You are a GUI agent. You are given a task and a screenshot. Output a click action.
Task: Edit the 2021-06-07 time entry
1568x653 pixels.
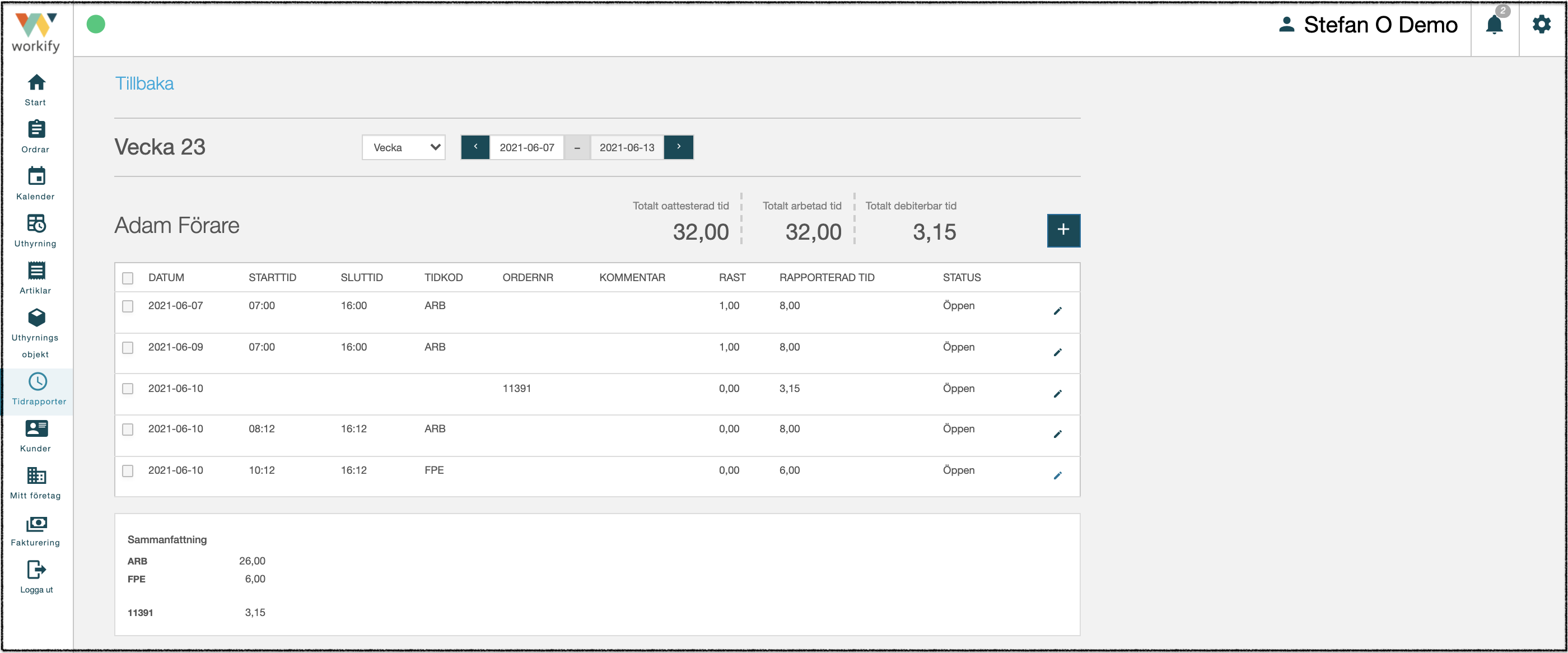[1058, 311]
